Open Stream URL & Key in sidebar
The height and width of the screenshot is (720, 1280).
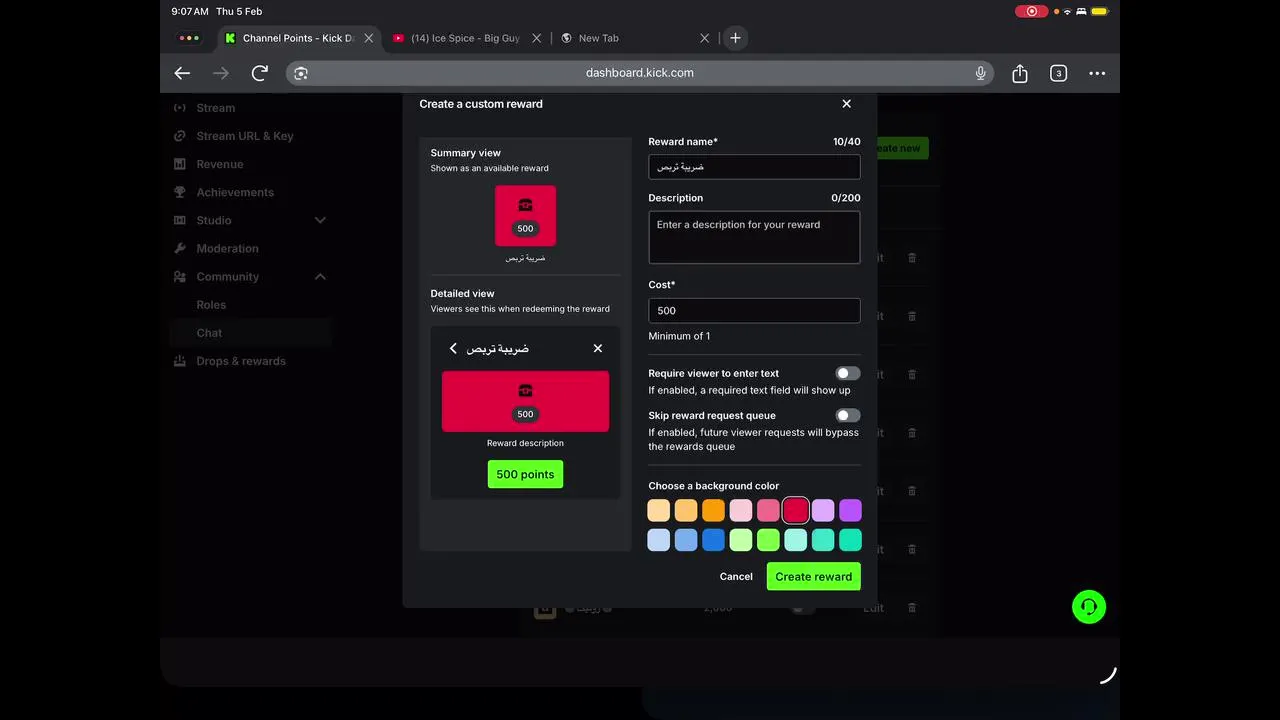245,136
